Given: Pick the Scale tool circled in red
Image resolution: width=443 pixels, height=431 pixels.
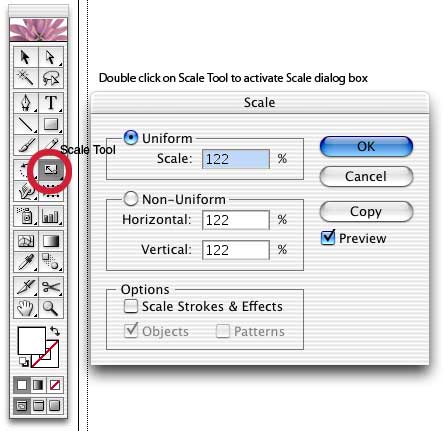Looking at the screenshot, I should point(51,170).
